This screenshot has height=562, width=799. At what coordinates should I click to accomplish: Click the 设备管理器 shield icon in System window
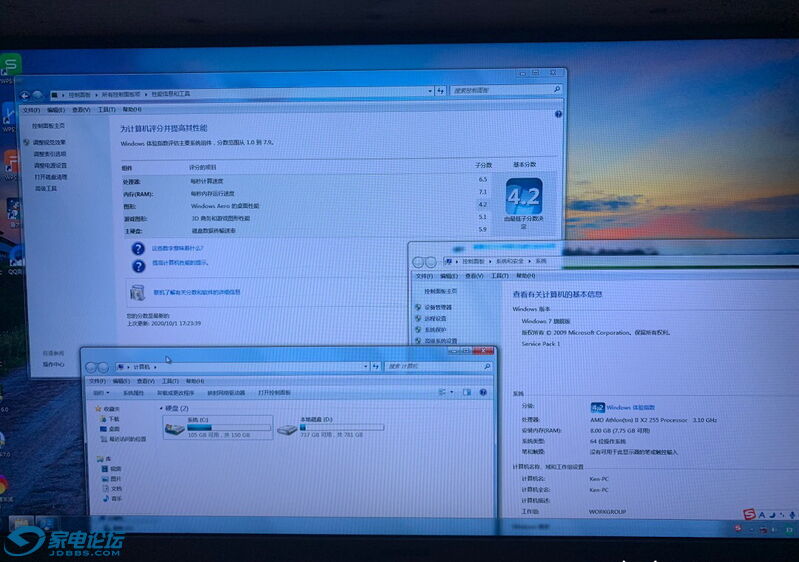coord(418,307)
